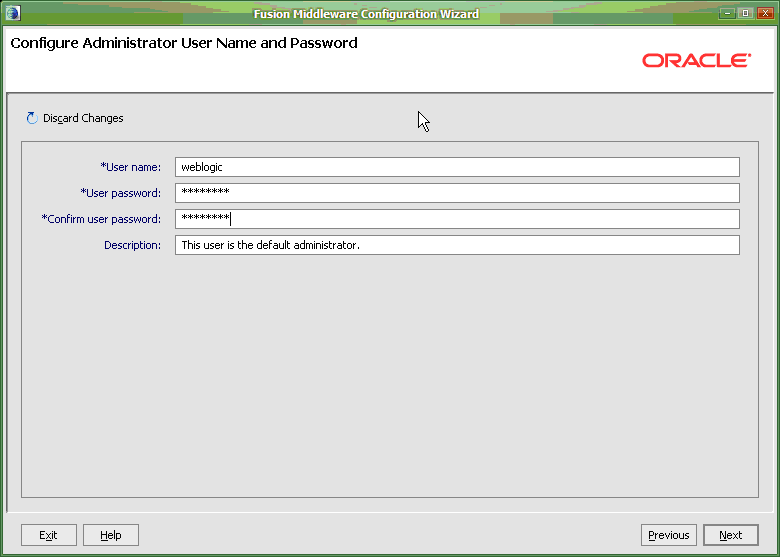Open the Help dialog

(110, 535)
